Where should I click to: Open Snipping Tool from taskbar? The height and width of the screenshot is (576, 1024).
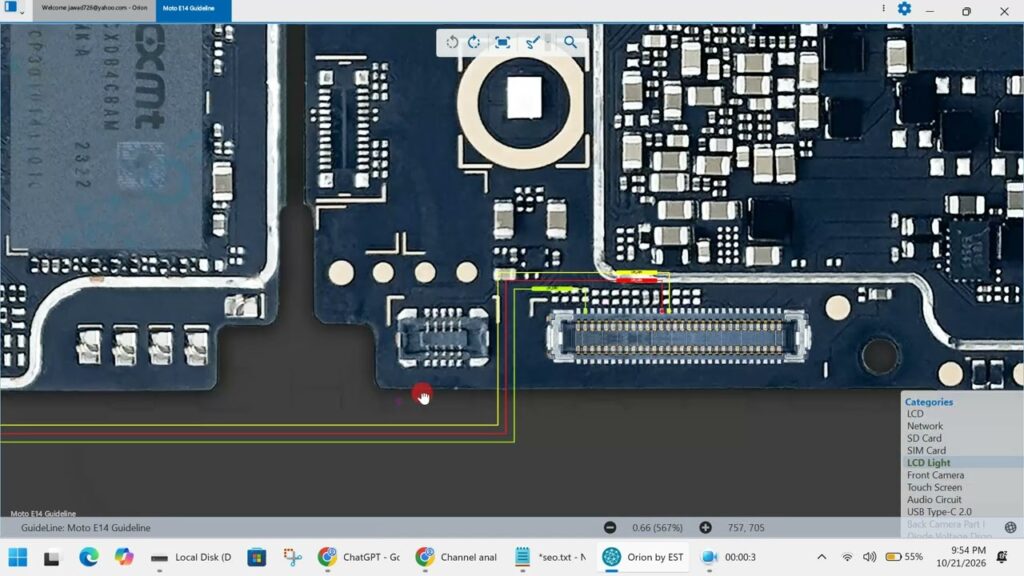pyautogui.click(x=293, y=557)
